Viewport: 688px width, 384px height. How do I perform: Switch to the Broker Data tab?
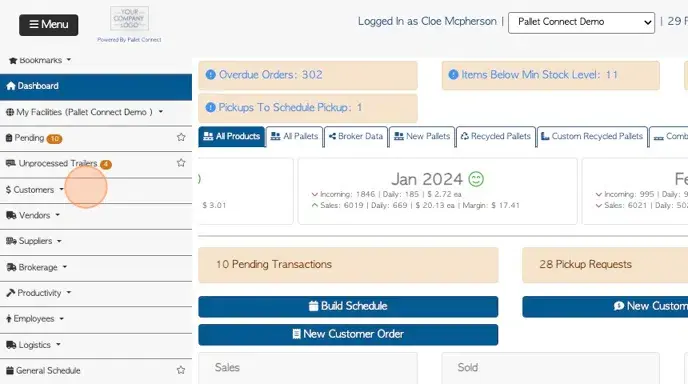tap(356, 136)
